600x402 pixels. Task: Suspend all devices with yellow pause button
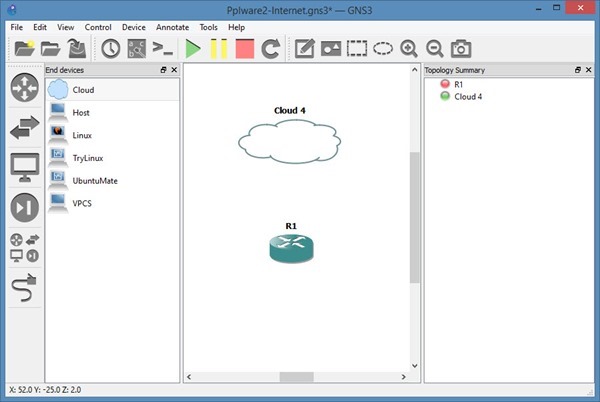(219, 49)
